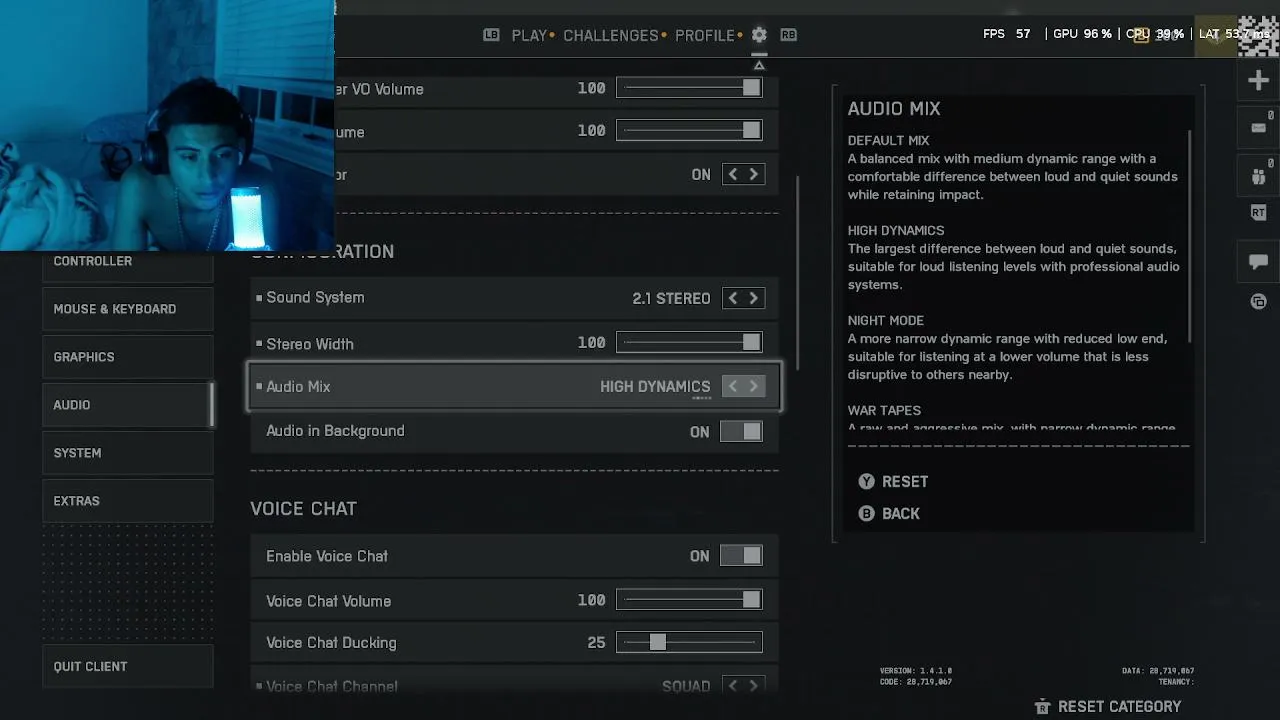Click the pixelated QR-style icon at top right
Image resolution: width=1280 pixels, height=720 pixels.
[x=1258, y=35]
